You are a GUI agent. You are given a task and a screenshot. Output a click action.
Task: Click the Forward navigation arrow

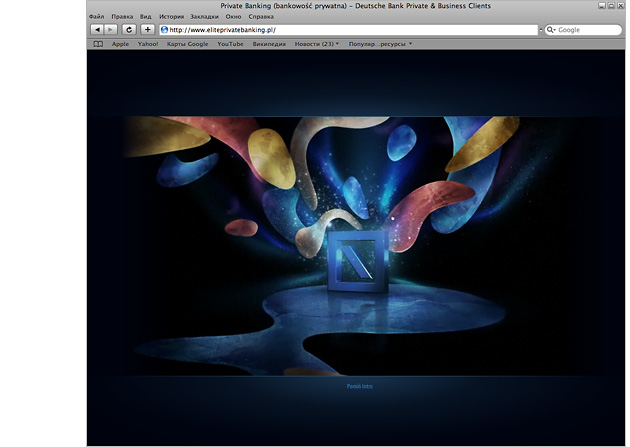click(x=110, y=30)
